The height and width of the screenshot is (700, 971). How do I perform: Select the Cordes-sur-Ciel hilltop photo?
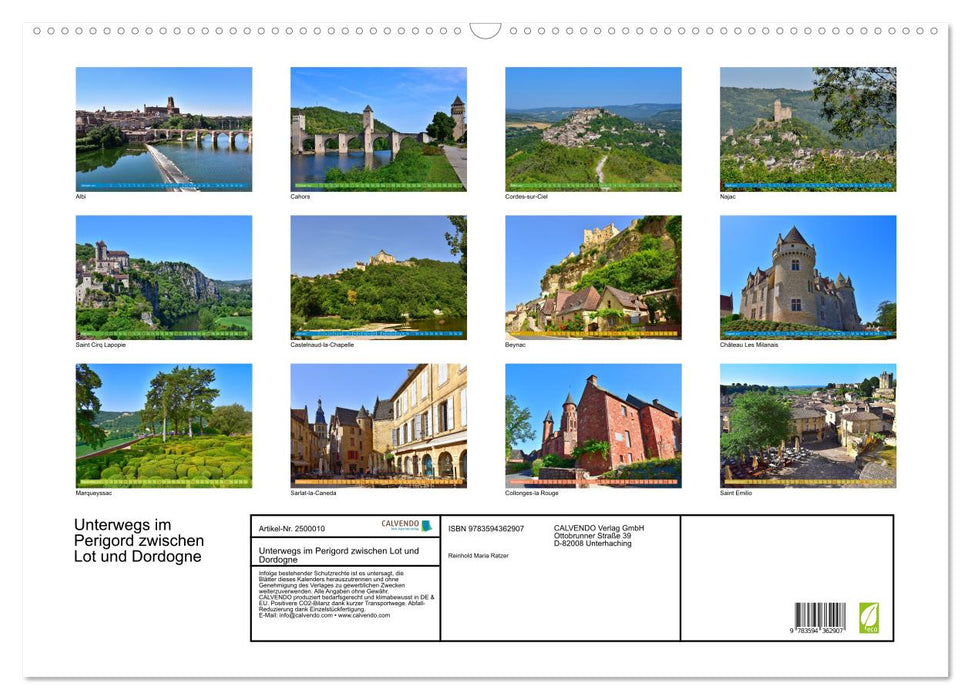(x=593, y=129)
